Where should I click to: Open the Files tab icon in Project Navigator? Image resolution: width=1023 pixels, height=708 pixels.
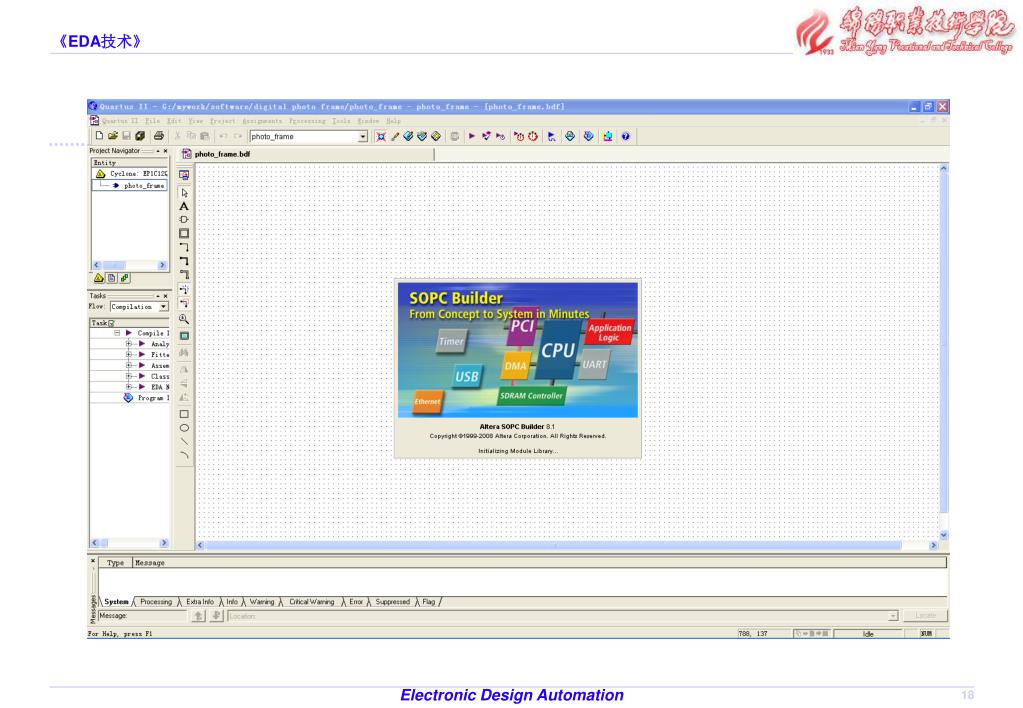point(112,278)
